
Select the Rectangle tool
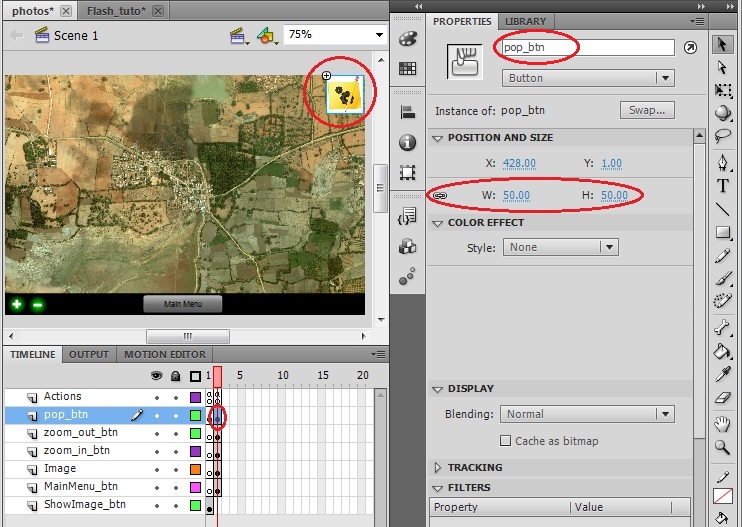(722, 232)
